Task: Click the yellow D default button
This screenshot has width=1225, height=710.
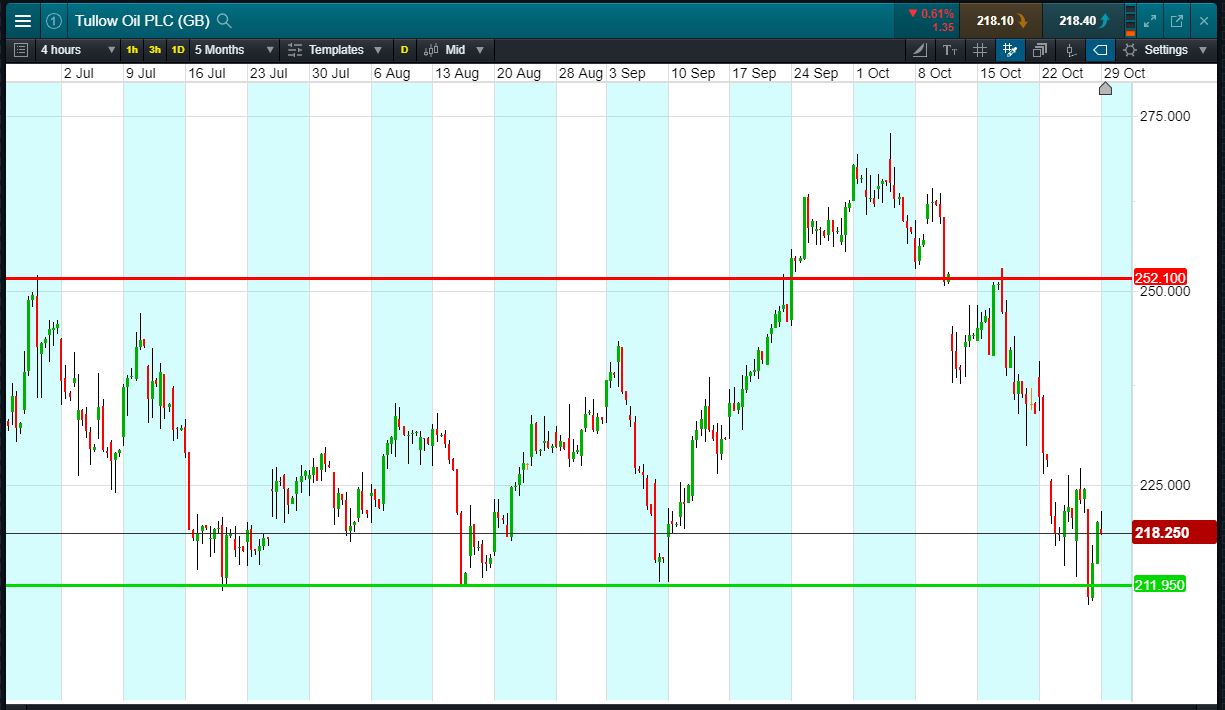Action: (405, 49)
